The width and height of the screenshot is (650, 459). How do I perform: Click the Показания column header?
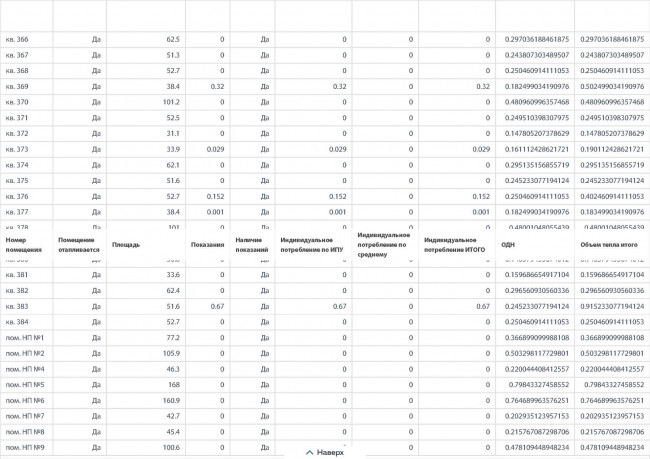coord(207,245)
